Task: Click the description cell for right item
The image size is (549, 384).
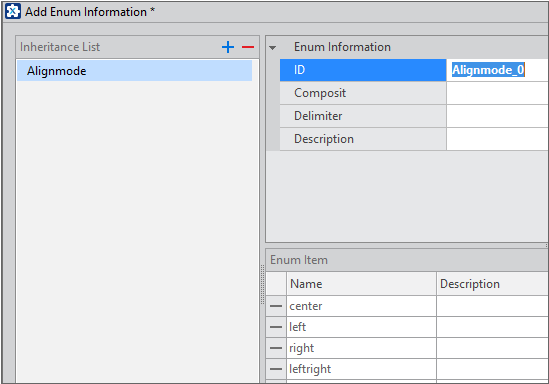Action: click(x=492, y=348)
